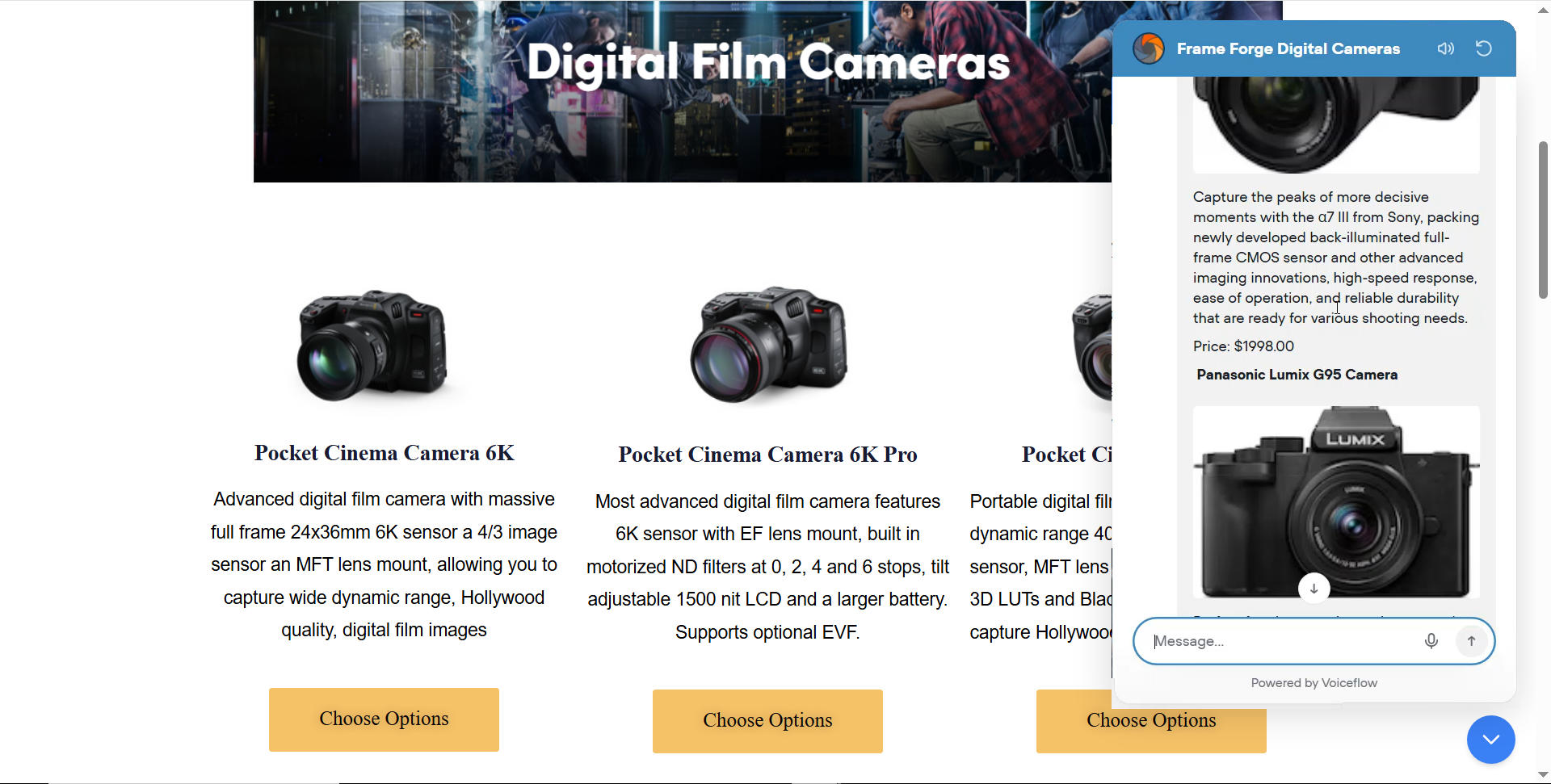Screen dimensions: 1551x784
Task: Collapse the chat widget with the blue chevron button
Action: 1490,740
